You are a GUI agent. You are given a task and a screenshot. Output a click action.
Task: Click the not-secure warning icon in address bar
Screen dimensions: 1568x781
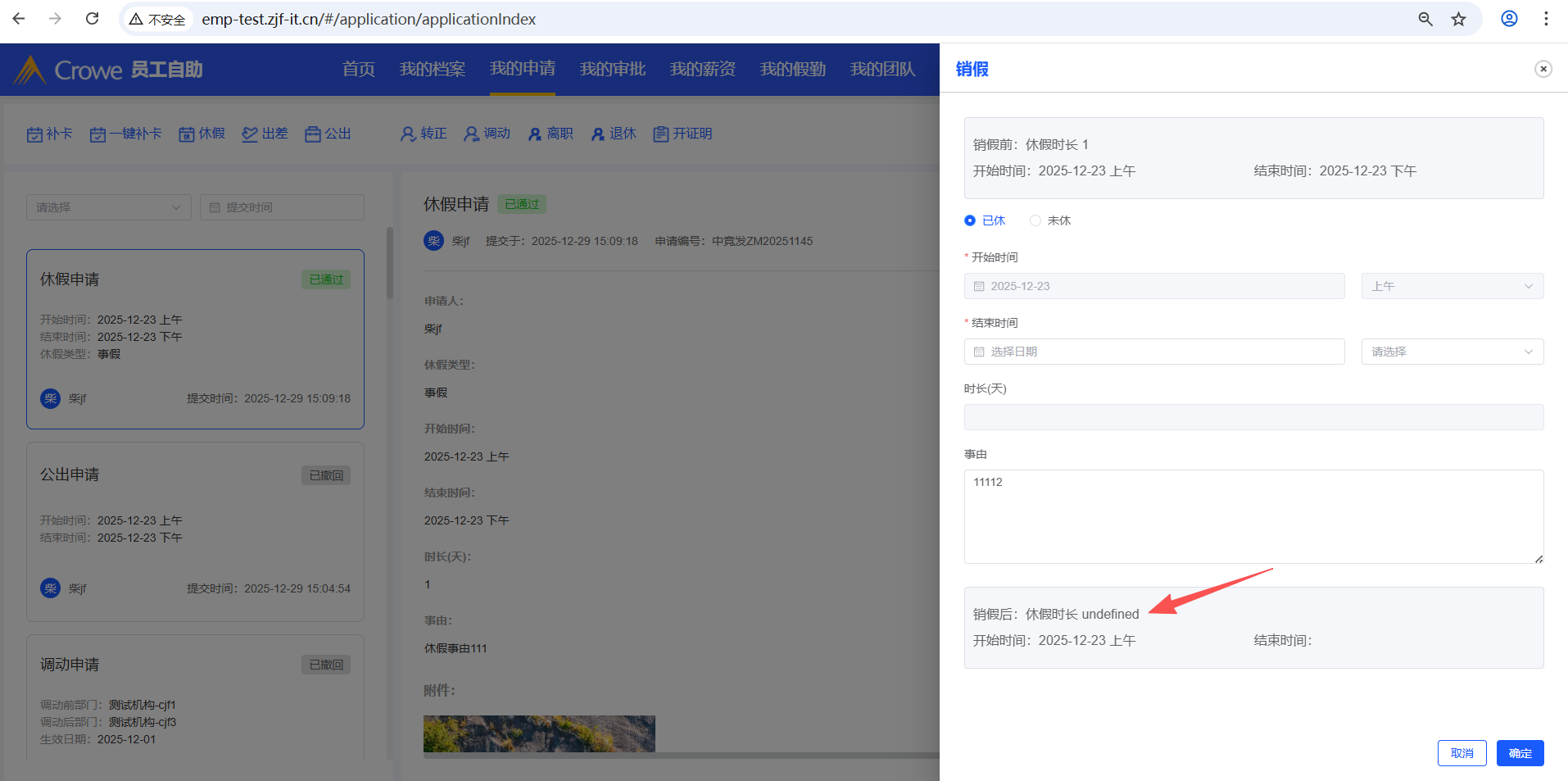click(x=136, y=19)
